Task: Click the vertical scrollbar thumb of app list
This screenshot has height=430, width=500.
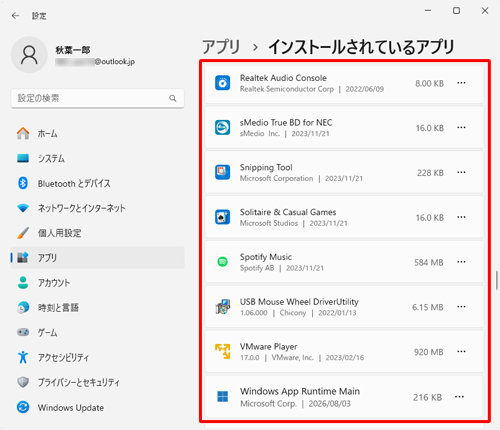Action: click(497, 280)
